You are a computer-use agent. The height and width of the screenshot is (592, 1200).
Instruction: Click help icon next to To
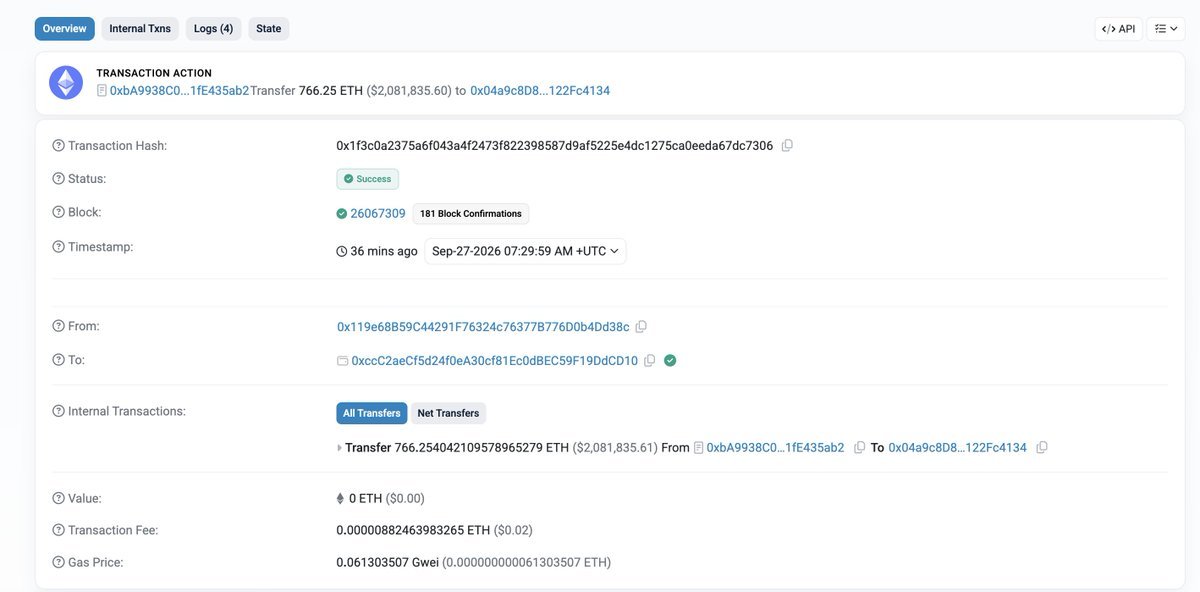click(x=58, y=360)
